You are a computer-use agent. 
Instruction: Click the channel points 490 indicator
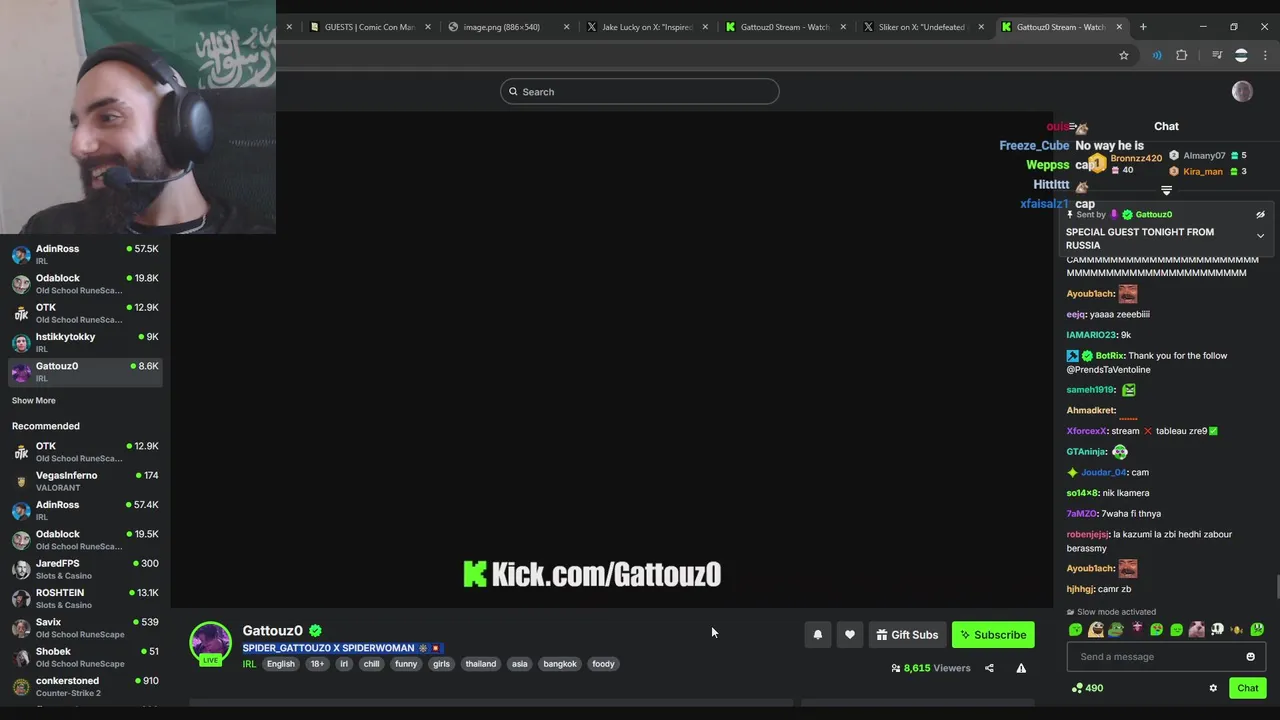click(1087, 688)
